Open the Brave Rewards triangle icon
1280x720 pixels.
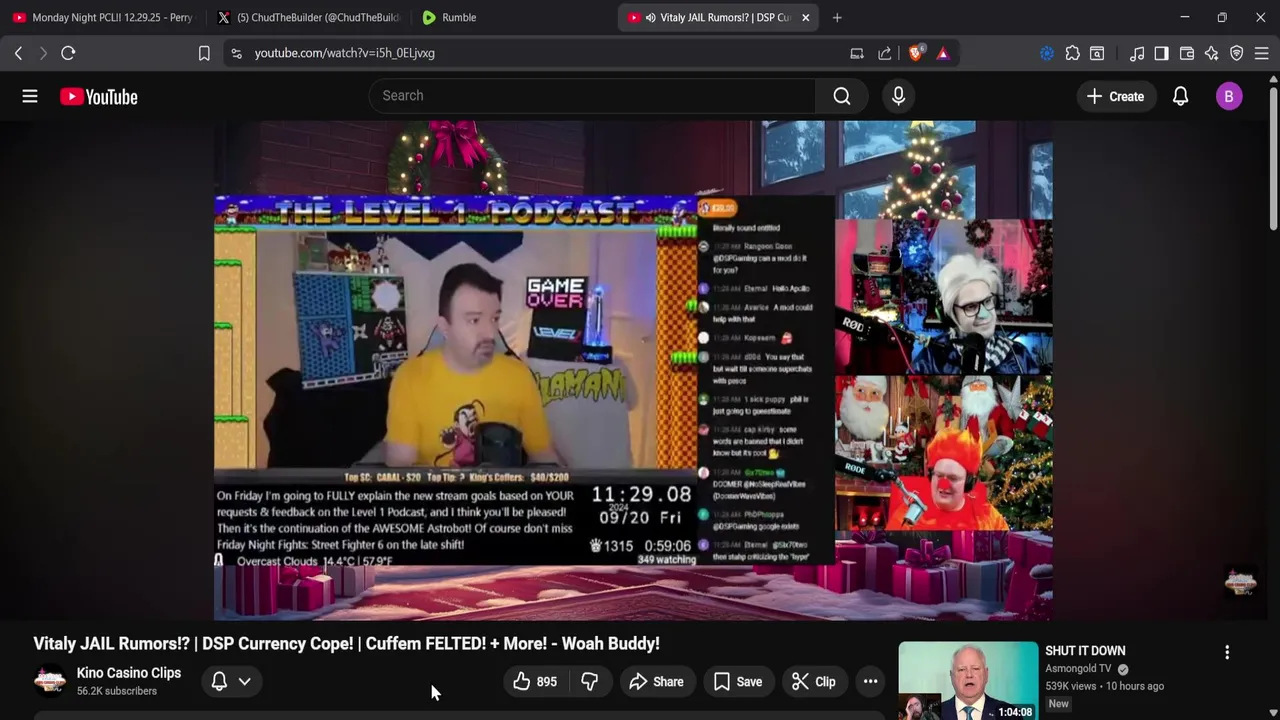pyautogui.click(x=943, y=53)
